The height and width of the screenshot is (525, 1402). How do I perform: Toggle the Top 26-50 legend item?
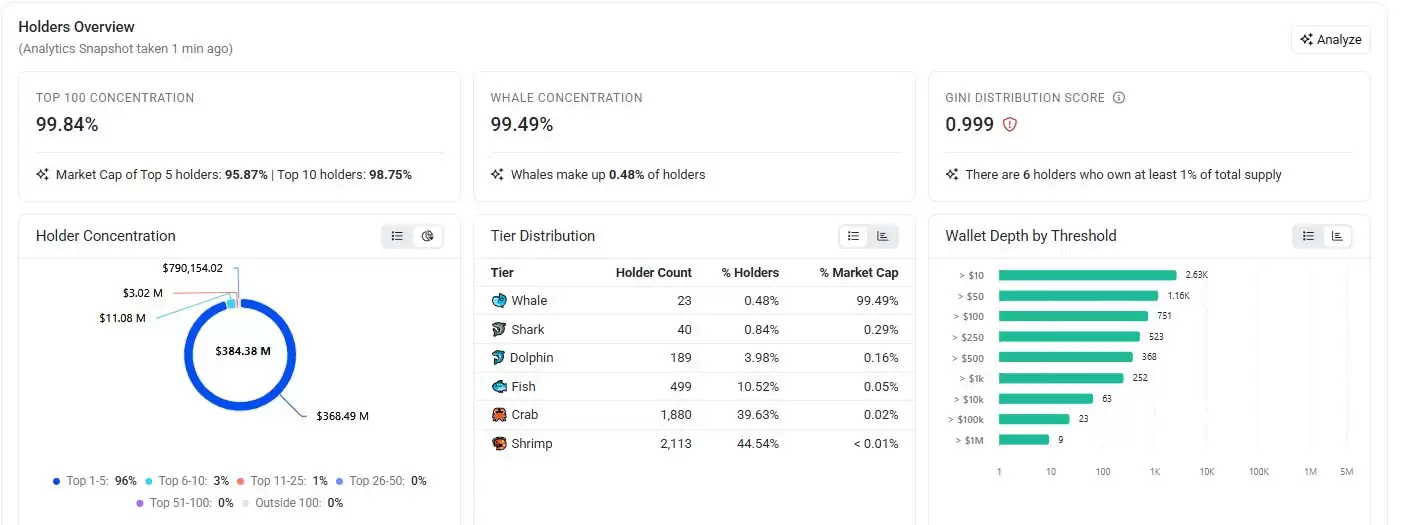[x=381, y=481]
